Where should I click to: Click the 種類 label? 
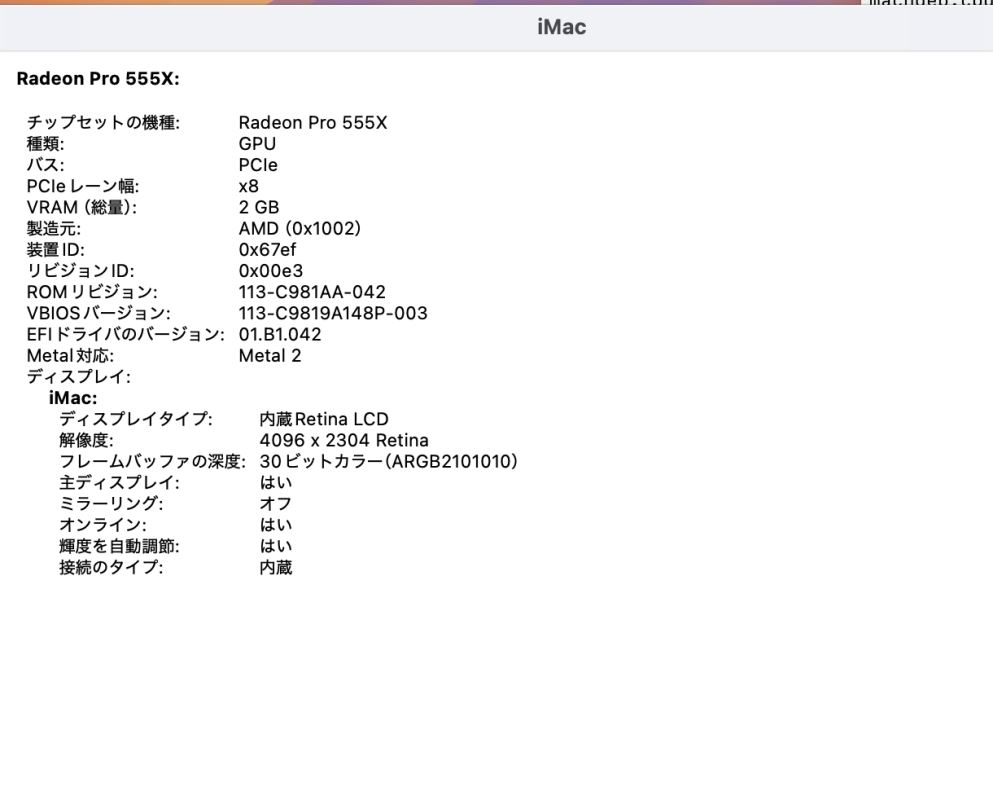(45, 144)
